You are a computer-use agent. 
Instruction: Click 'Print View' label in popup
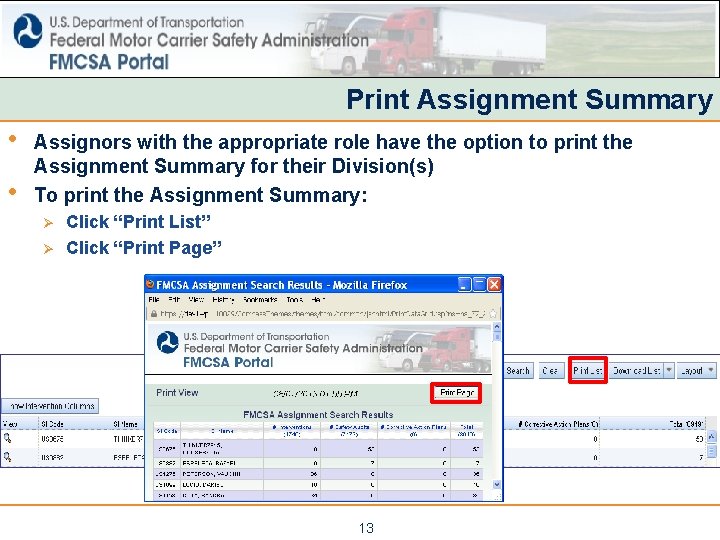177,393
